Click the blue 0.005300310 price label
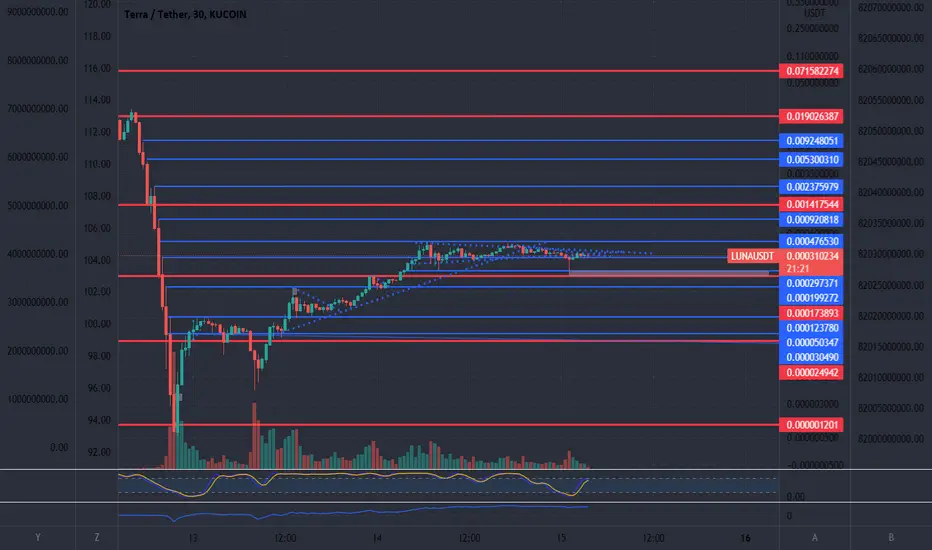Viewport: 932px width, 550px height. [811, 159]
